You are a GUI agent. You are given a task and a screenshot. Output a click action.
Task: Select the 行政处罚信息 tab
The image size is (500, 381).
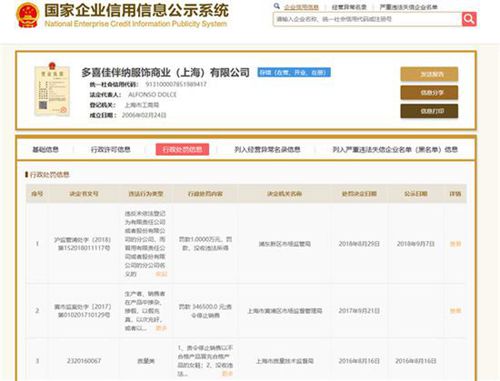[182, 149]
